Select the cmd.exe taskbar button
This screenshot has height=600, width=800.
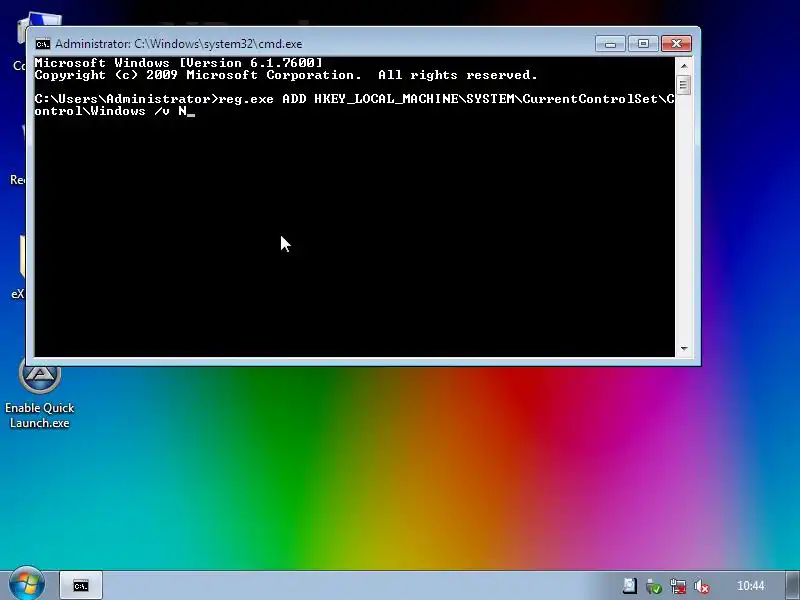pos(81,585)
